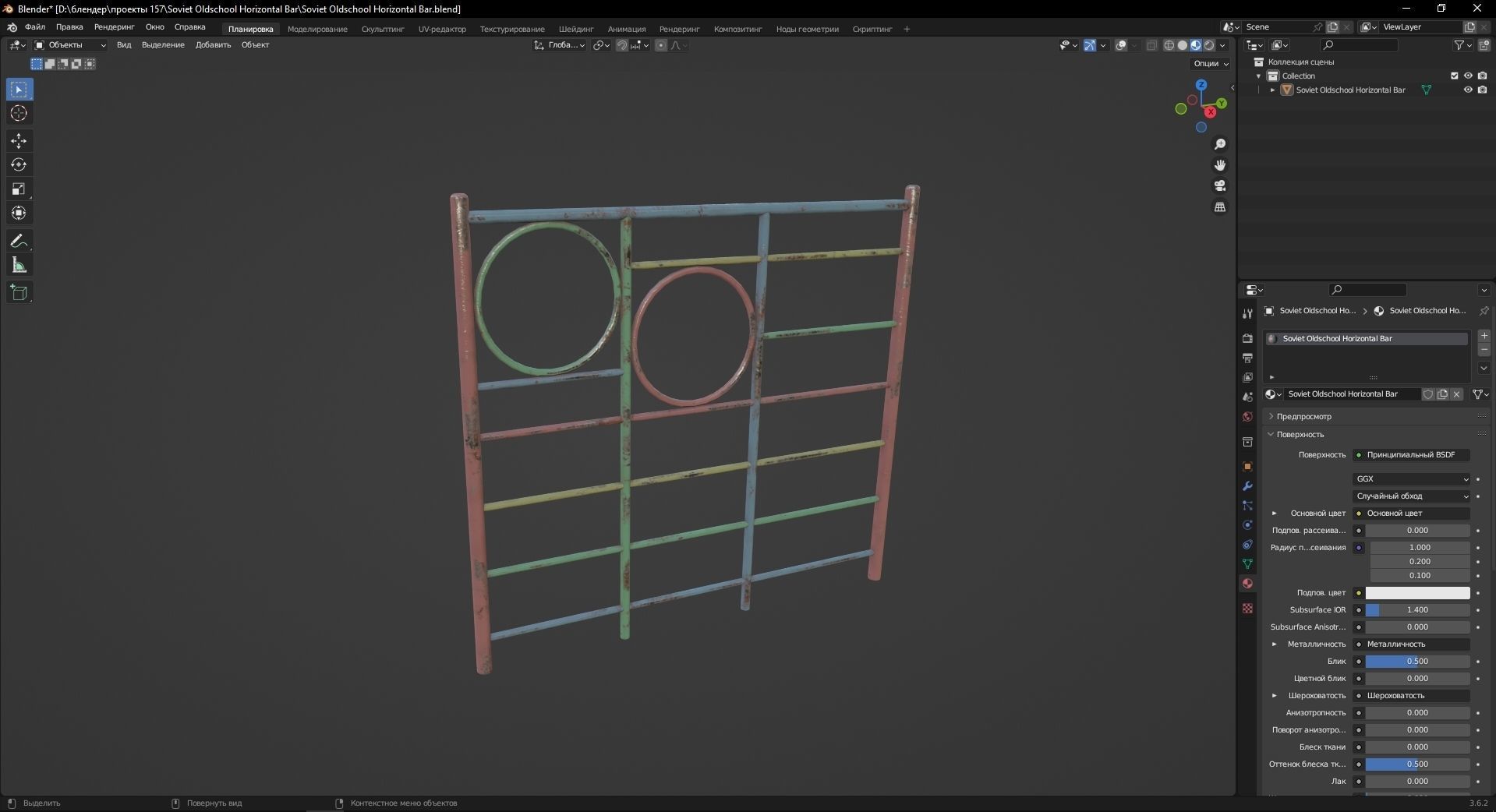The image size is (1496, 812).
Task: Select the Annotate pencil tool
Action: click(19, 242)
